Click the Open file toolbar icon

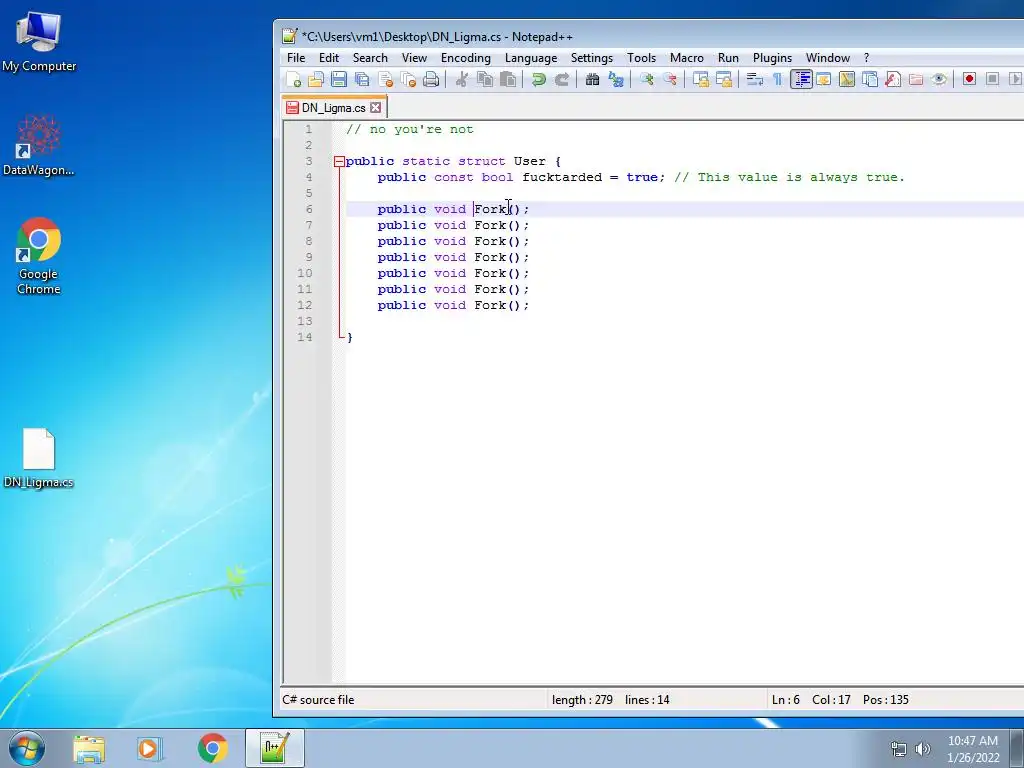pyautogui.click(x=316, y=80)
